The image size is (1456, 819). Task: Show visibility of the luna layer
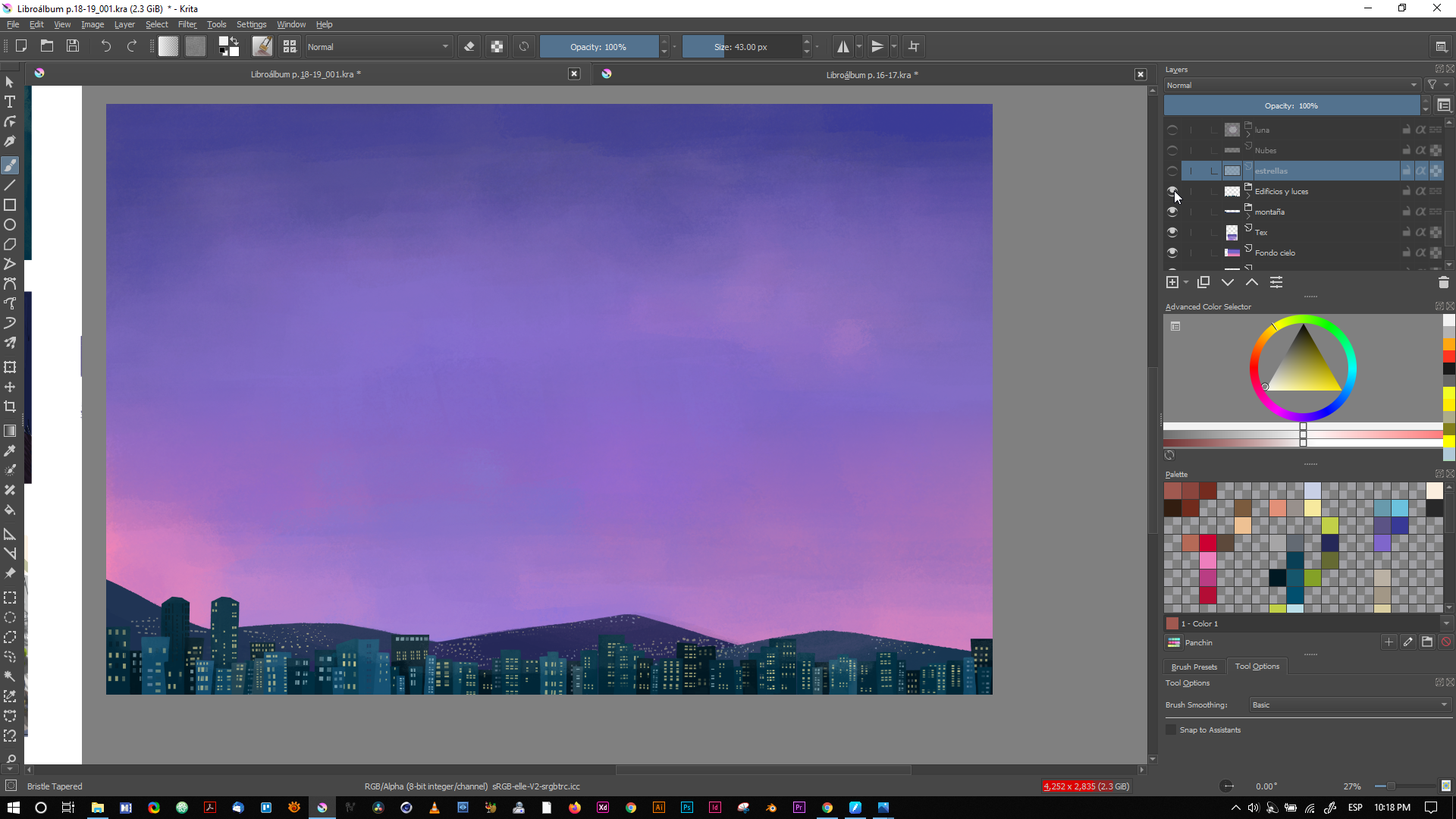pos(1172,130)
